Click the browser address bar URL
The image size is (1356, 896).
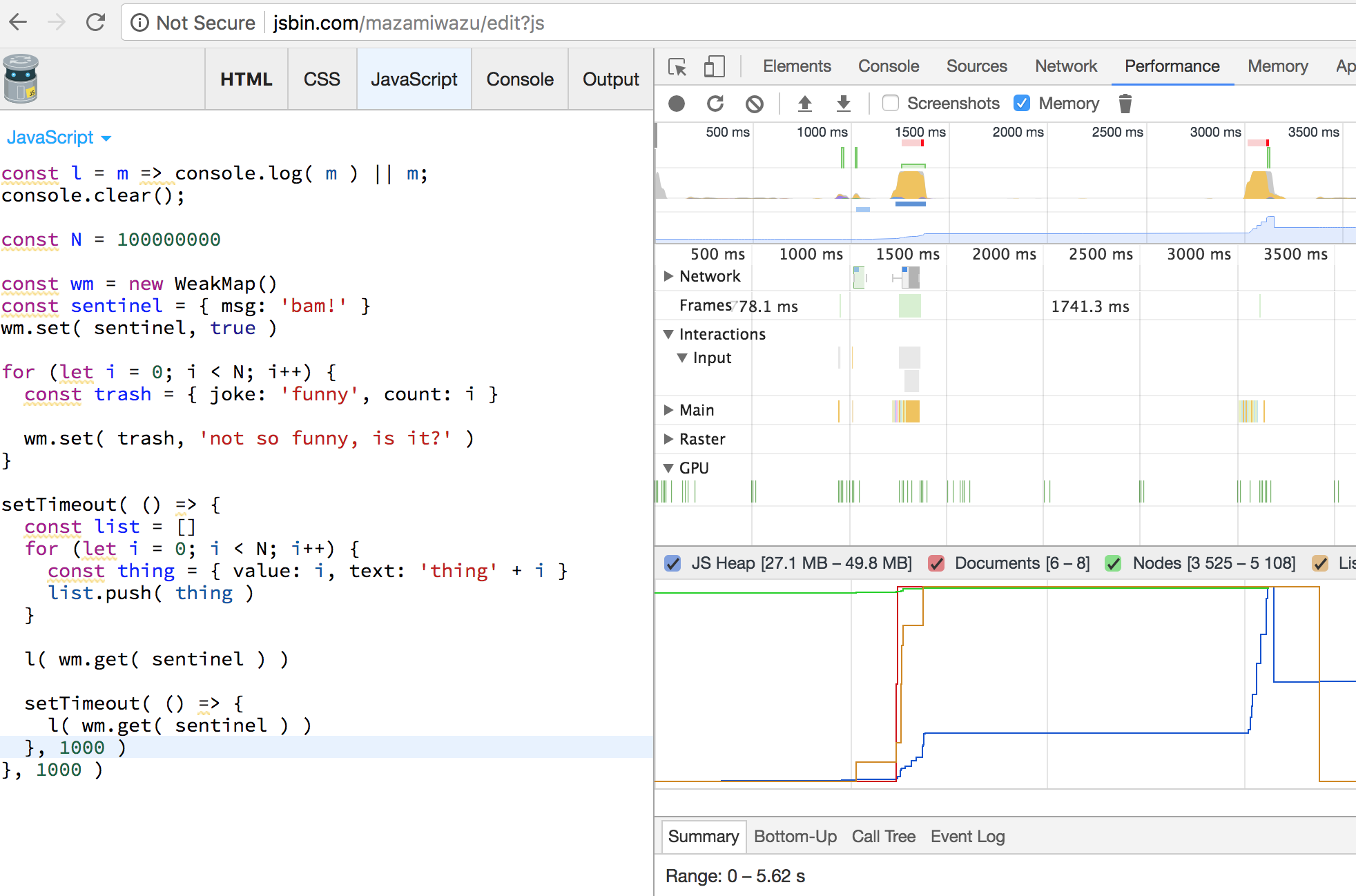coord(409,23)
